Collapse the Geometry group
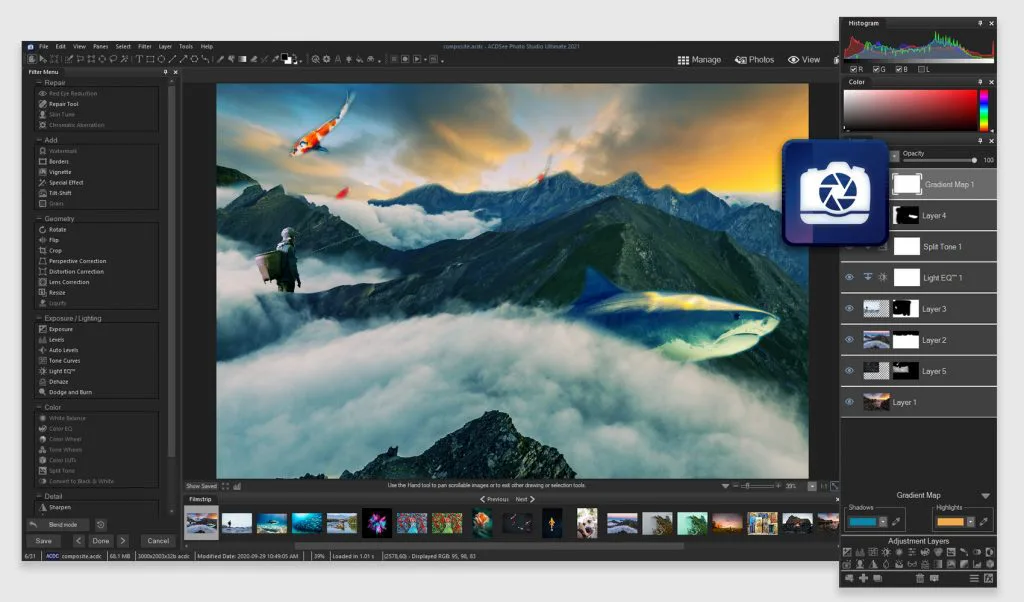Screen dimensions: 1024x602 (x=39, y=218)
